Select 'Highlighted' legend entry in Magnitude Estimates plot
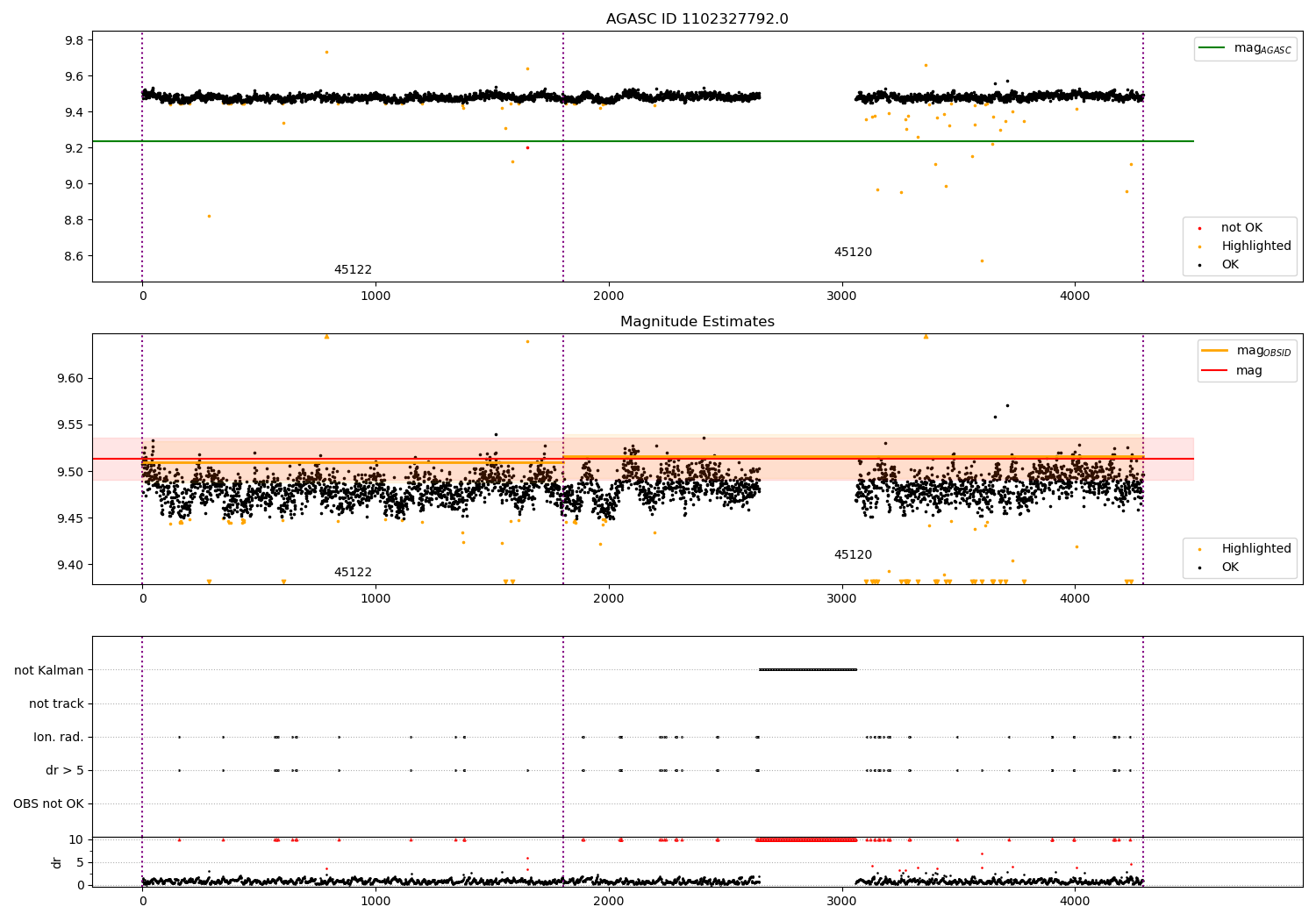The image size is (1316, 921). (1255, 549)
